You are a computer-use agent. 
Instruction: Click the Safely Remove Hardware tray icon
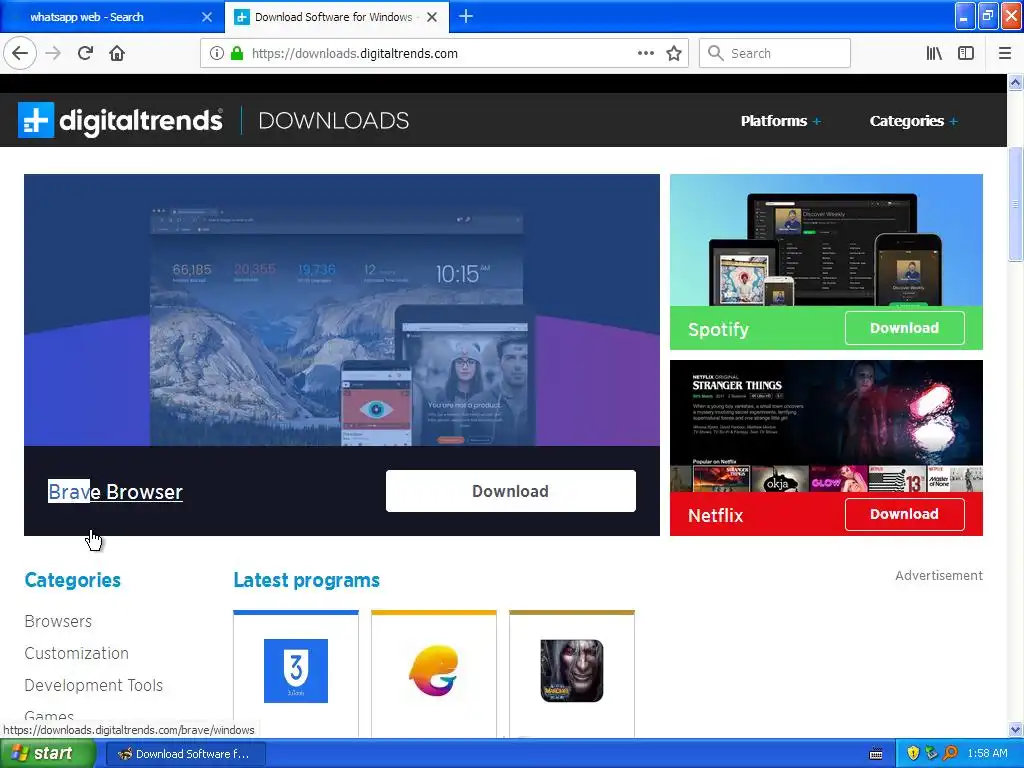pyautogui.click(x=931, y=754)
